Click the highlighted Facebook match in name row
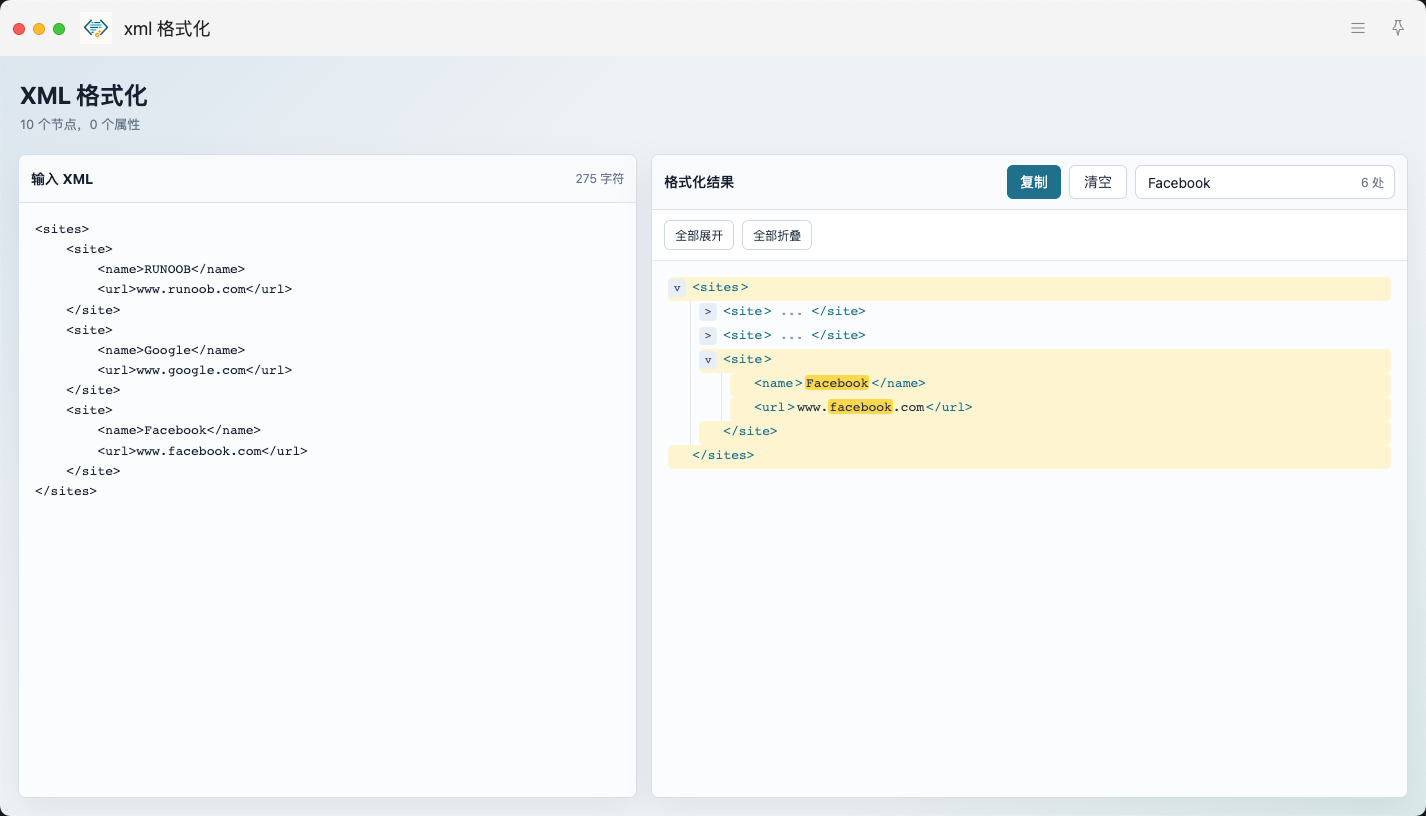The height and width of the screenshot is (816, 1426). coord(837,383)
